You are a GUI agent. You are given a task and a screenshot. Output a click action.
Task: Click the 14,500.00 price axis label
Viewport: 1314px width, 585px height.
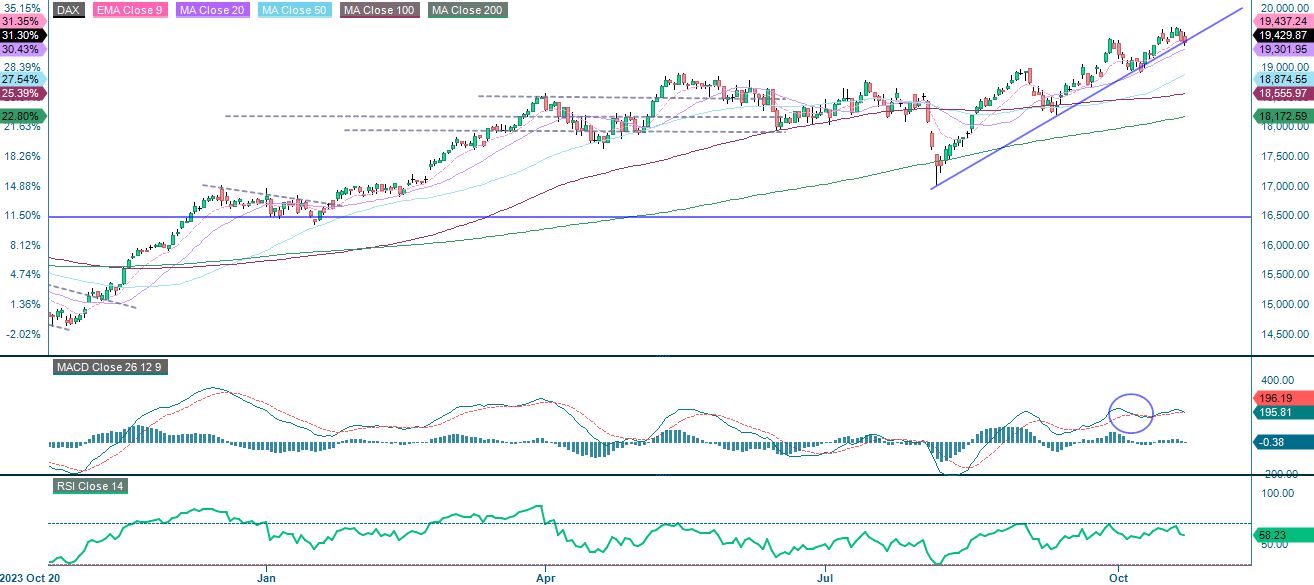point(1284,334)
